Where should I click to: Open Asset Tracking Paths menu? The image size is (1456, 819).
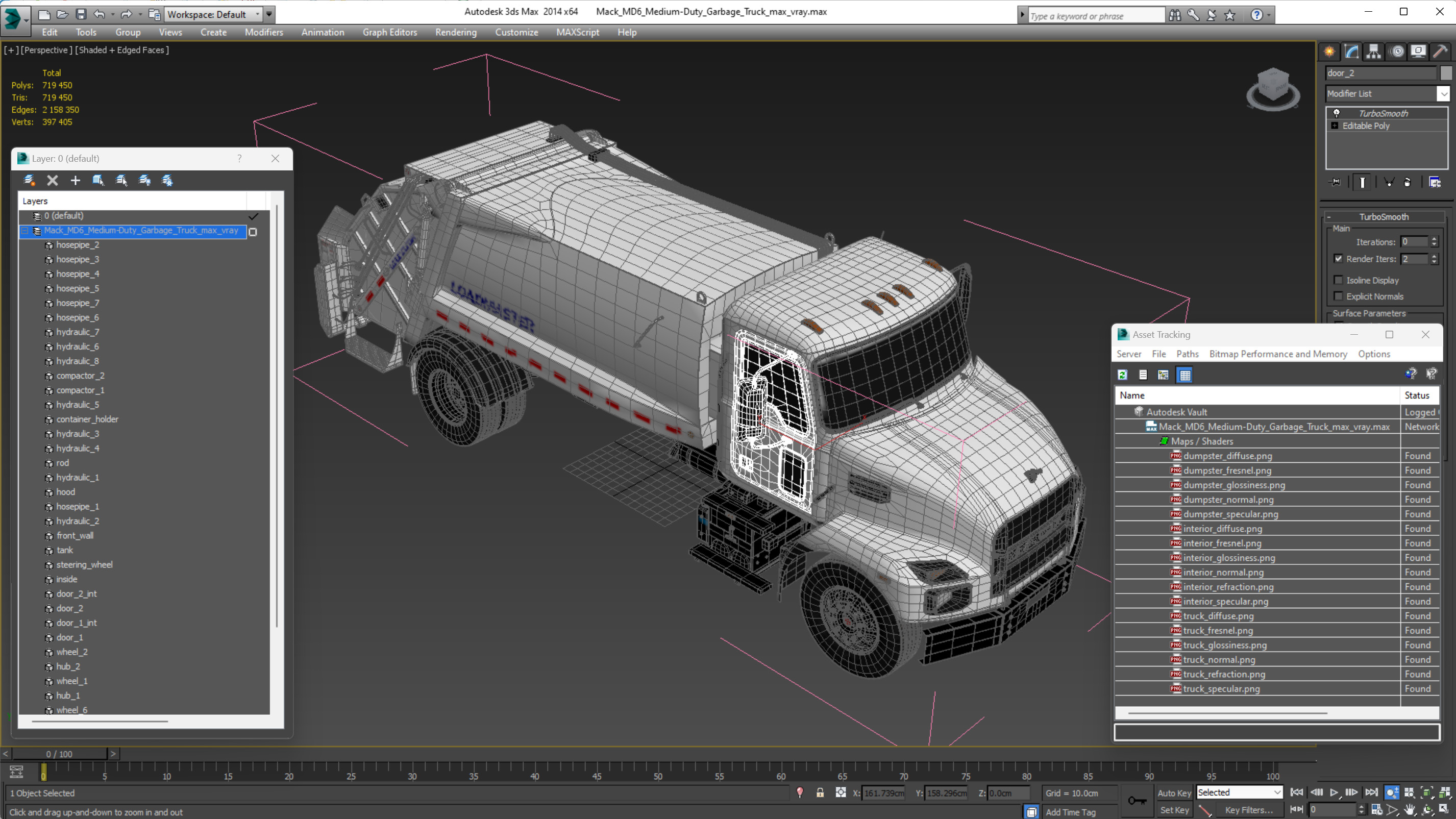tap(1187, 354)
